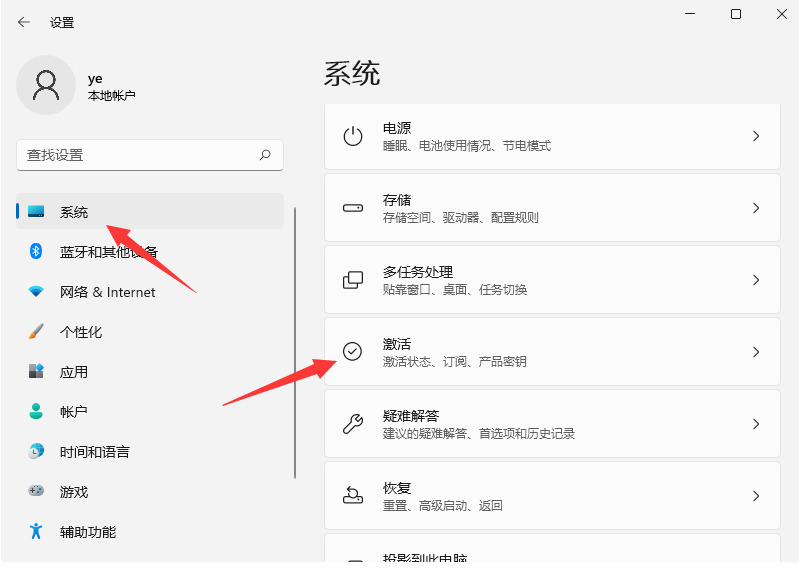Click the user profile avatar icon
The width and height of the screenshot is (799, 568).
point(46,85)
